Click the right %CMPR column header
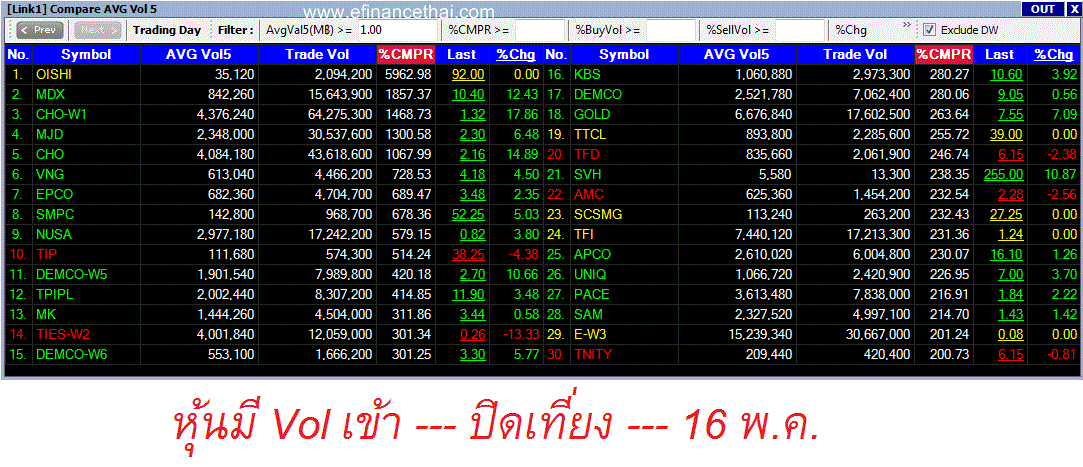The image size is (1083, 467). pyautogui.click(x=944, y=55)
